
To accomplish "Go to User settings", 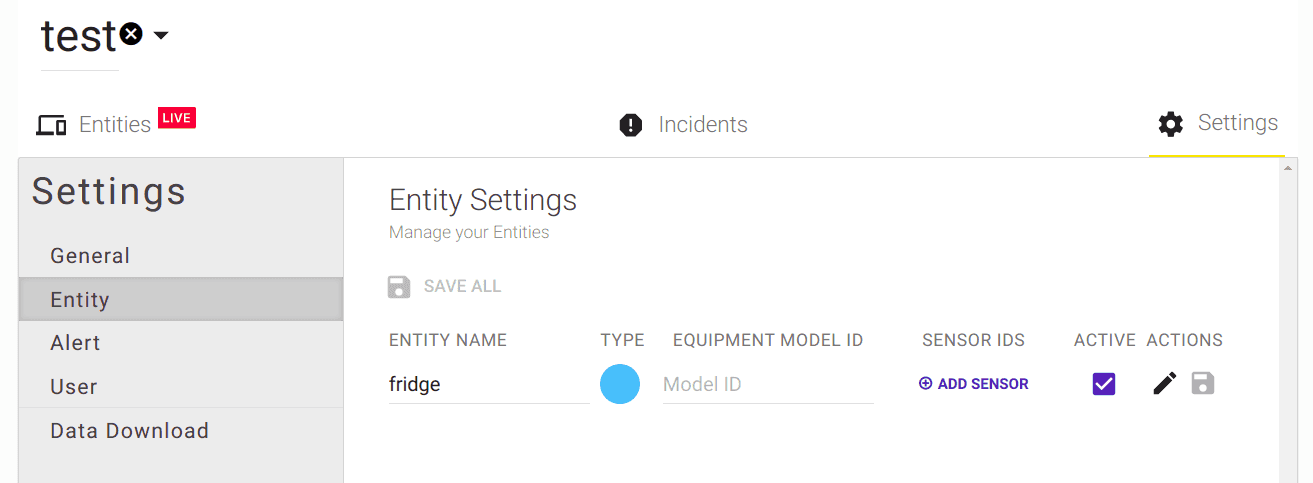I will pyautogui.click(x=74, y=387).
